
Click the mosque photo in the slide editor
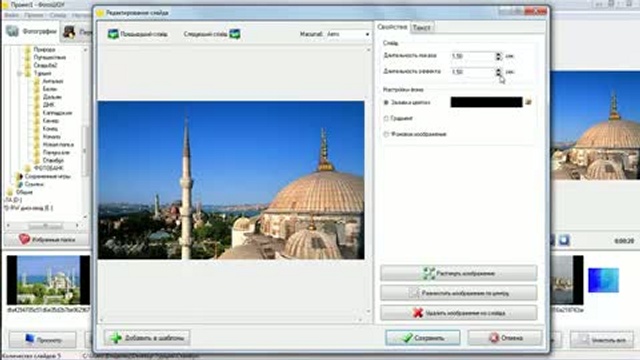pos(231,180)
